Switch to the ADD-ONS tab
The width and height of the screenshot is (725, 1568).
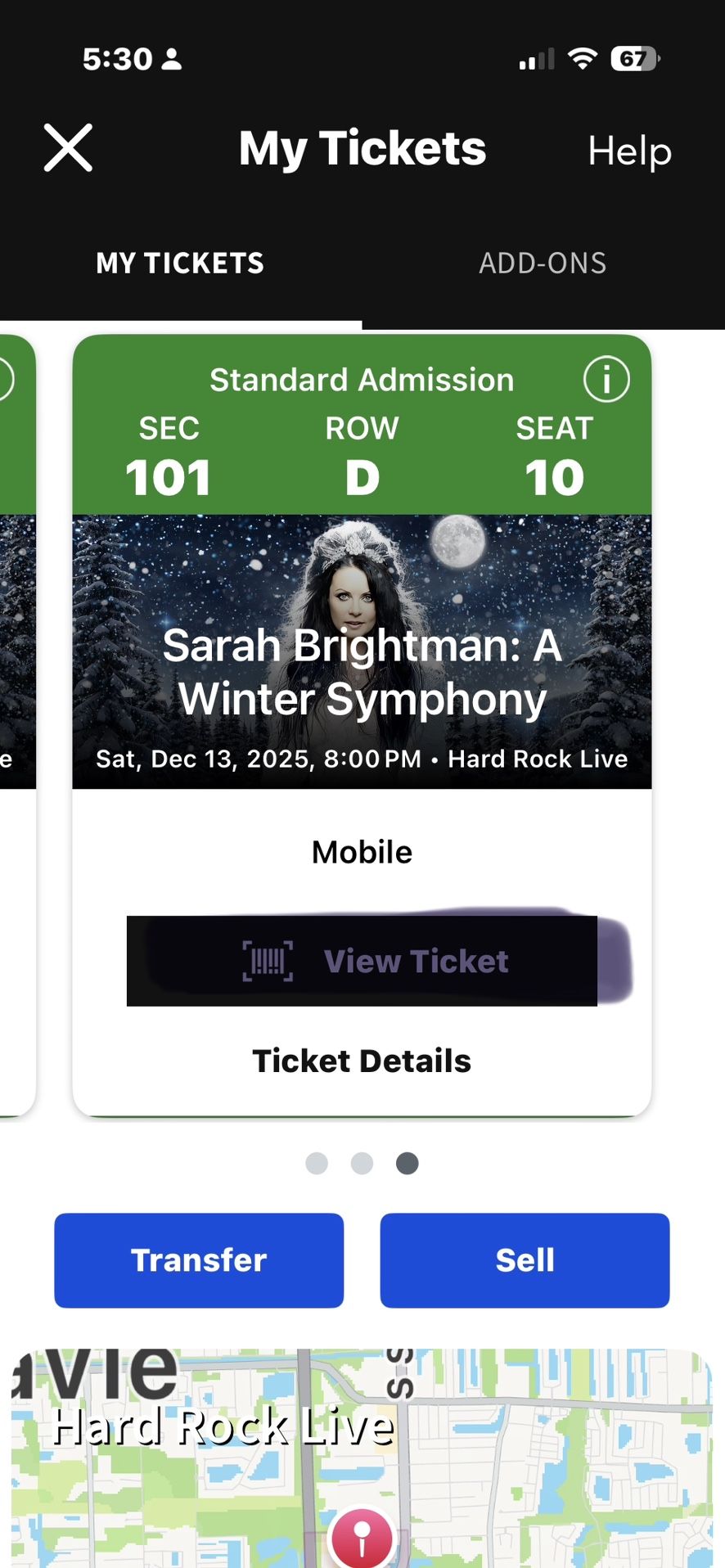point(543,263)
